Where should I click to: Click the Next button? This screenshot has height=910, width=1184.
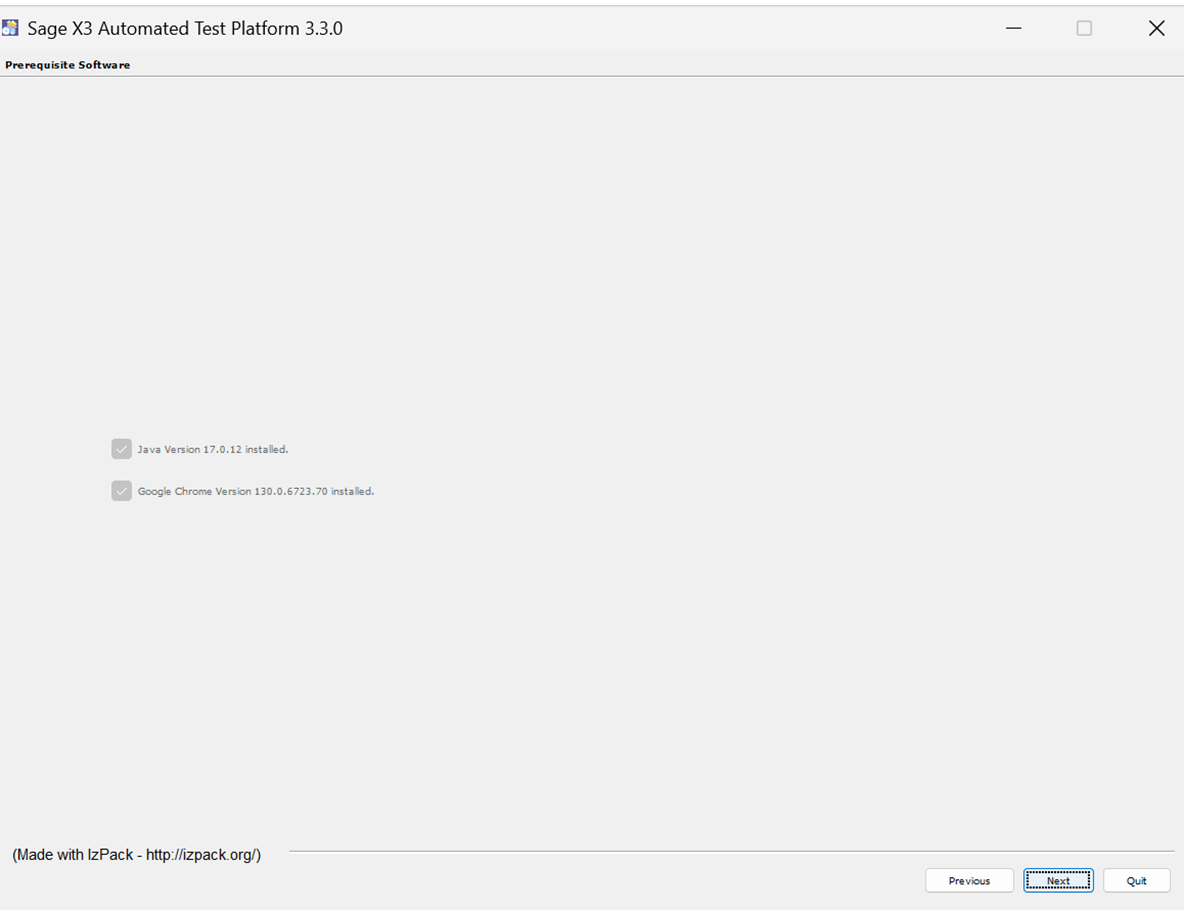click(1058, 881)
